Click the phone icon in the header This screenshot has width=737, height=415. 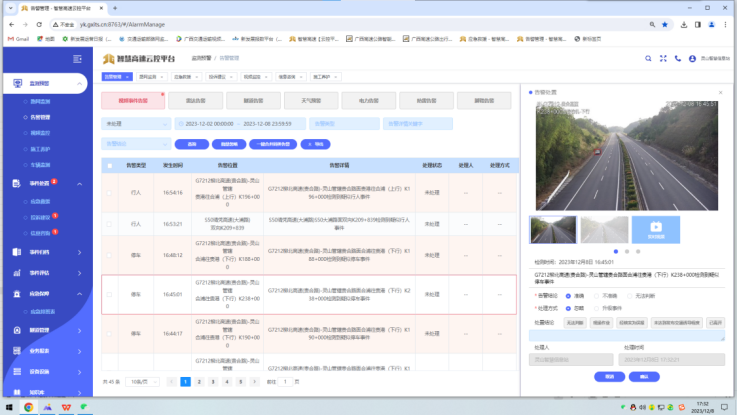[x=676, y=59]
